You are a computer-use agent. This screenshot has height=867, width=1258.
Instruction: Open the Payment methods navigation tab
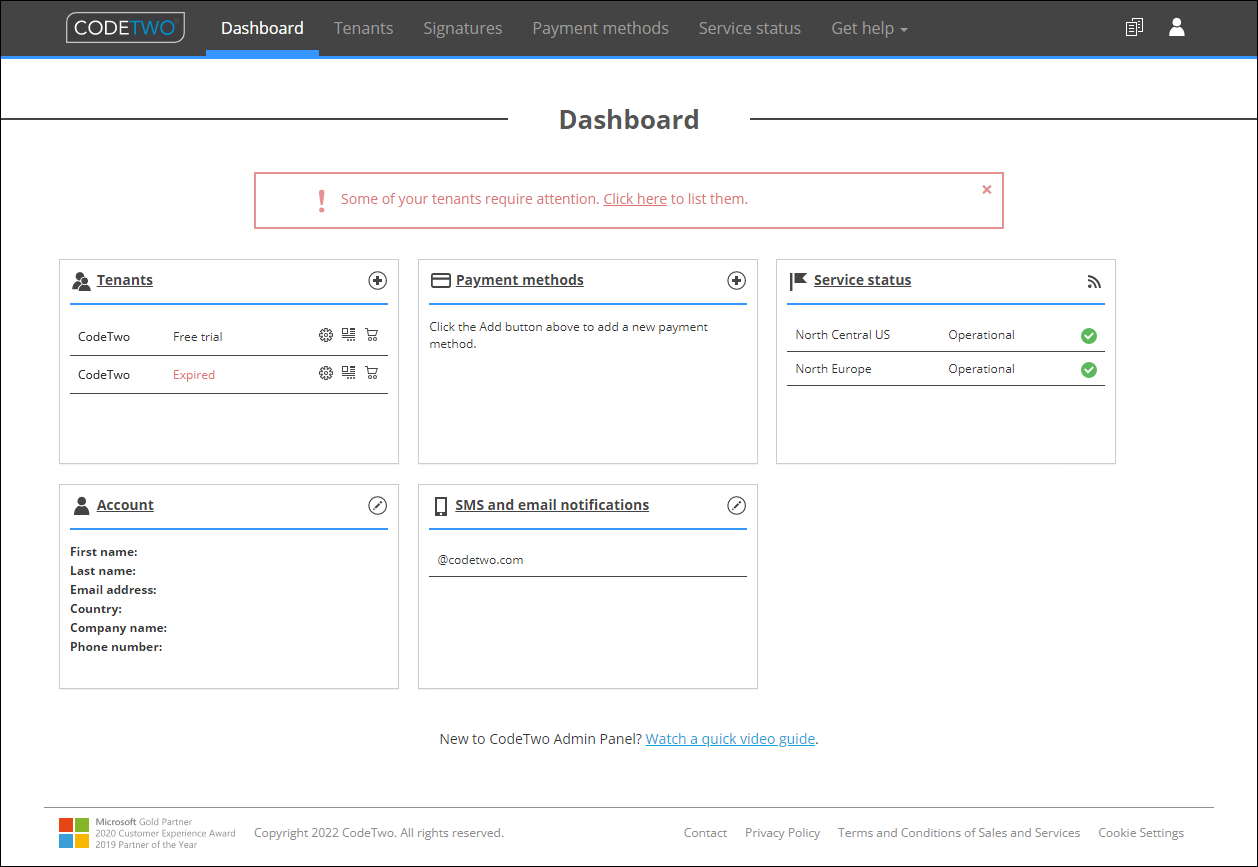point(600,28)
